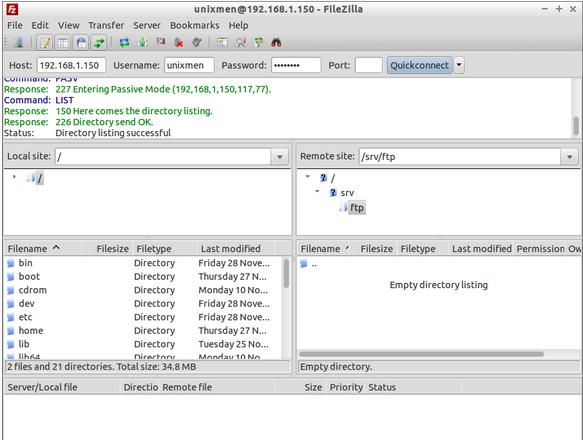583x440 pixels.
Task: Toggle the message log display icon
Action: 45,43
